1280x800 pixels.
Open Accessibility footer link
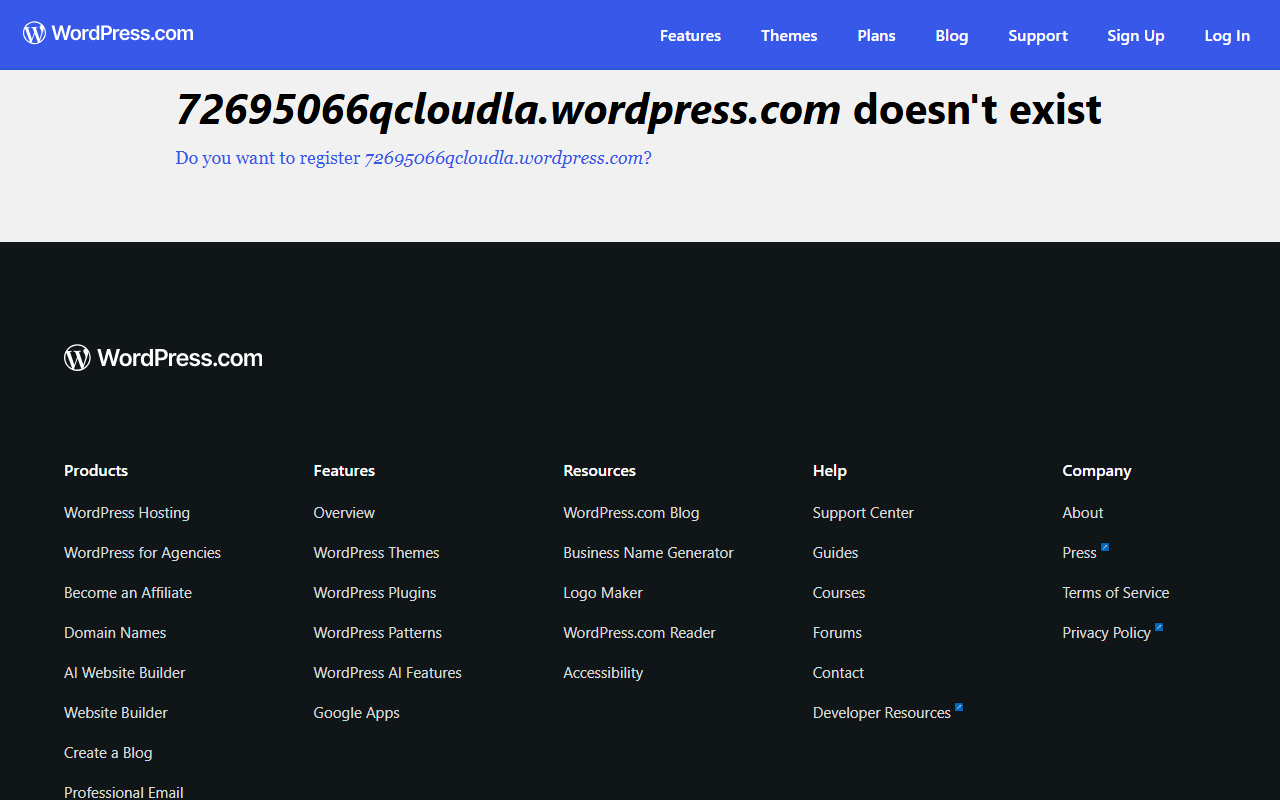coord(603,673)
